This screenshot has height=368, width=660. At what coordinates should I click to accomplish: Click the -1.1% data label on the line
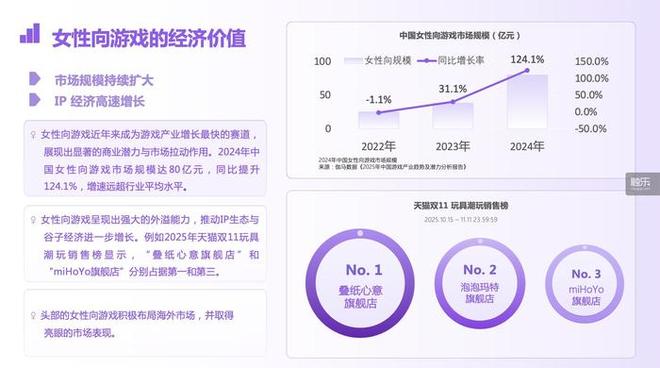(x=378, y=100)
